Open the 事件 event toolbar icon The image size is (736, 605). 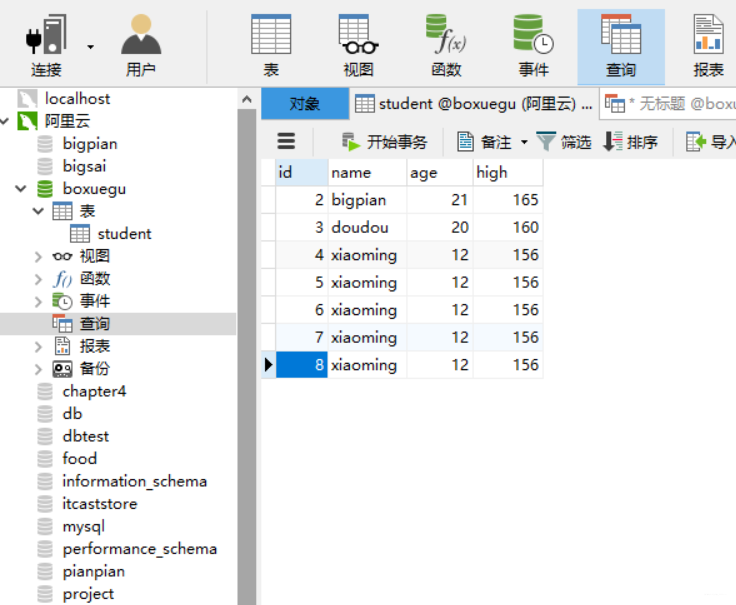click(x=534, y=46)
